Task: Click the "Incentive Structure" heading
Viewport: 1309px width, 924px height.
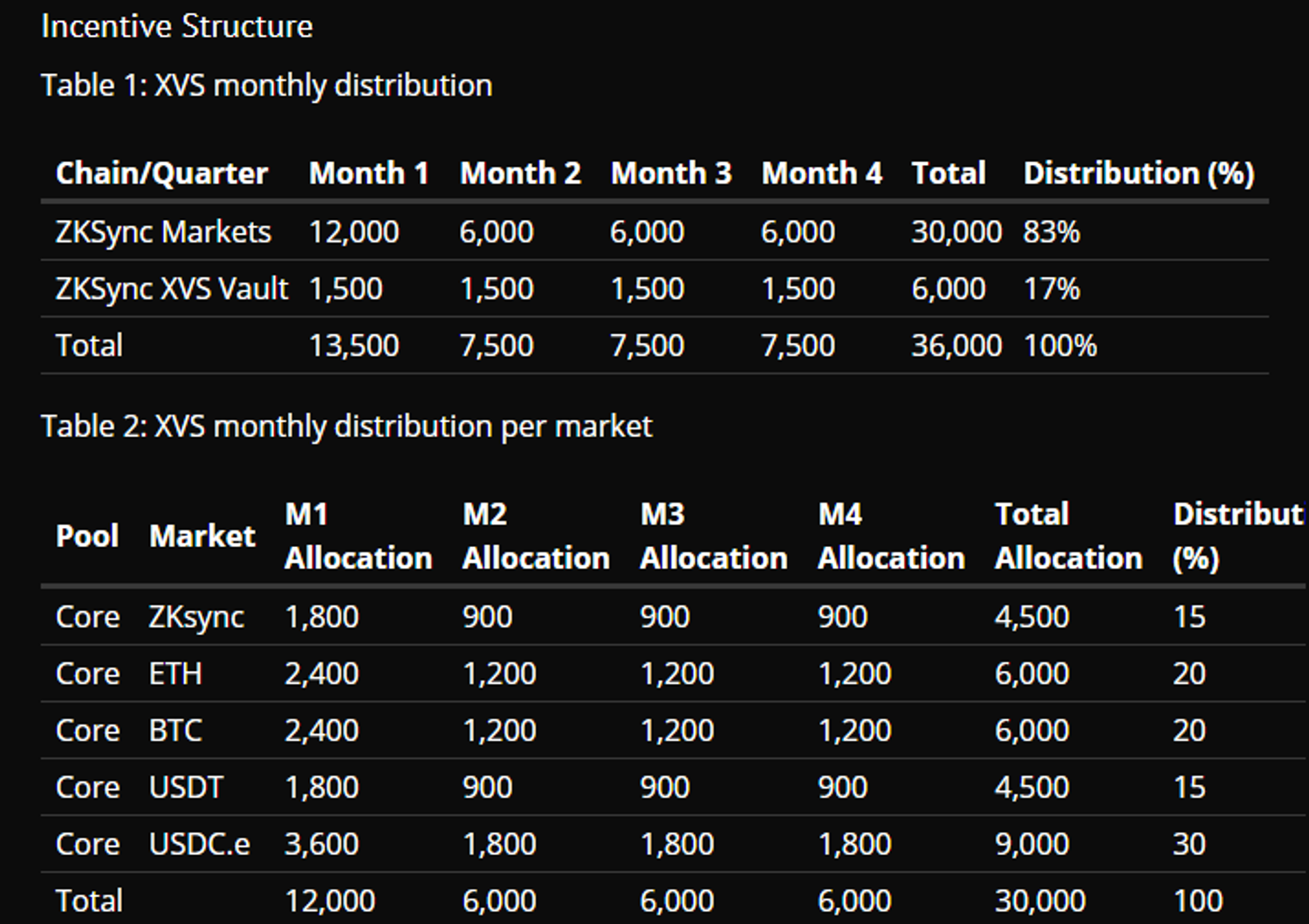Action: [x=177, y=26]
